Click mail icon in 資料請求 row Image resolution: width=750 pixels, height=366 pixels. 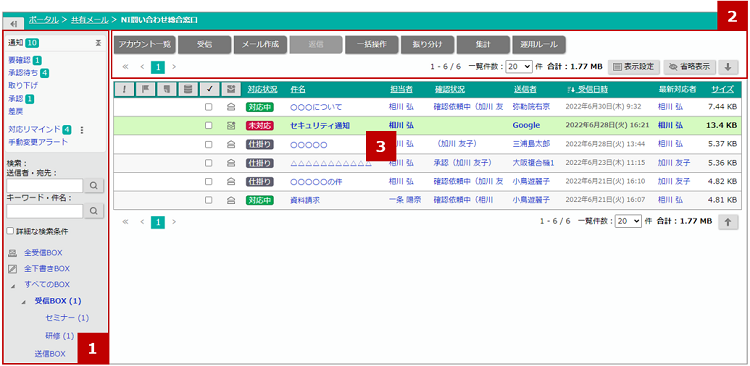tap(231, 200)
